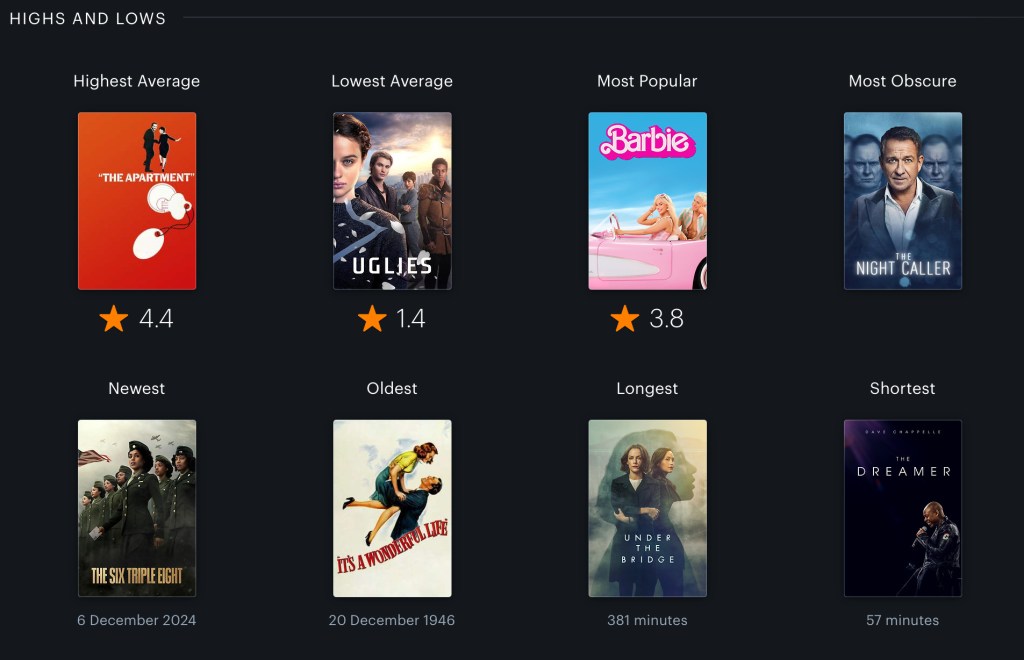Image resolution: width=1024 pixels, height=660 pixels.
Task: Select It's a Wonderful Life poster
Action: click(392, 508)
